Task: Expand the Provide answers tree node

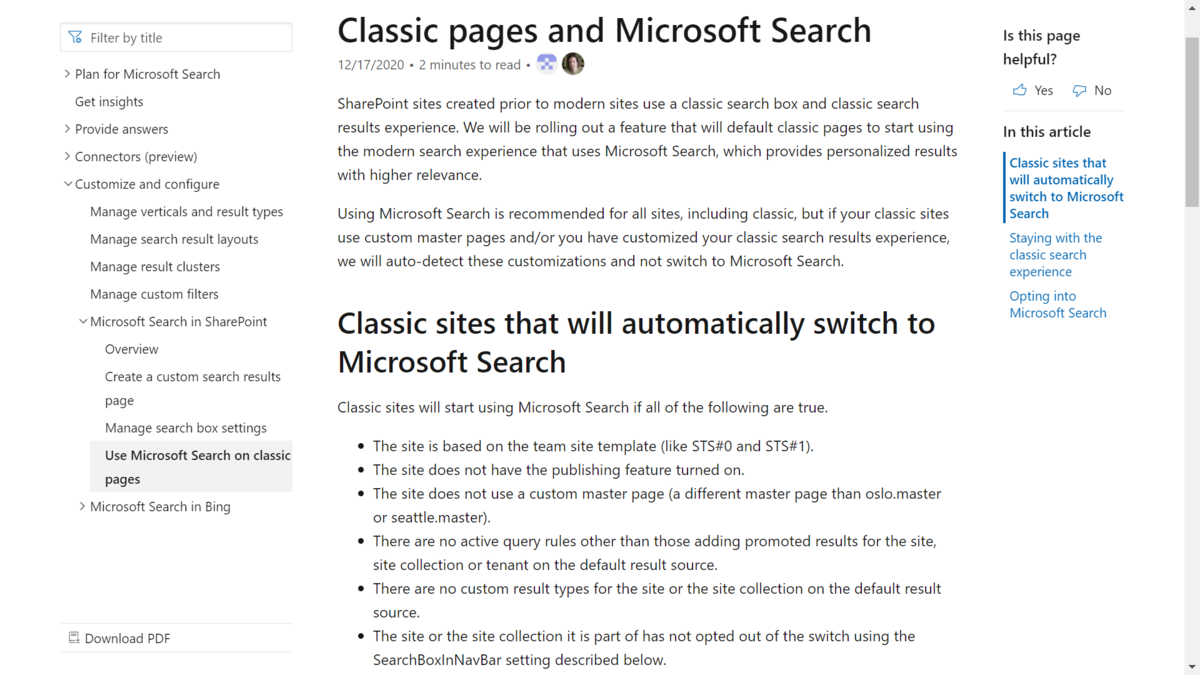Action: coord(67,129)
